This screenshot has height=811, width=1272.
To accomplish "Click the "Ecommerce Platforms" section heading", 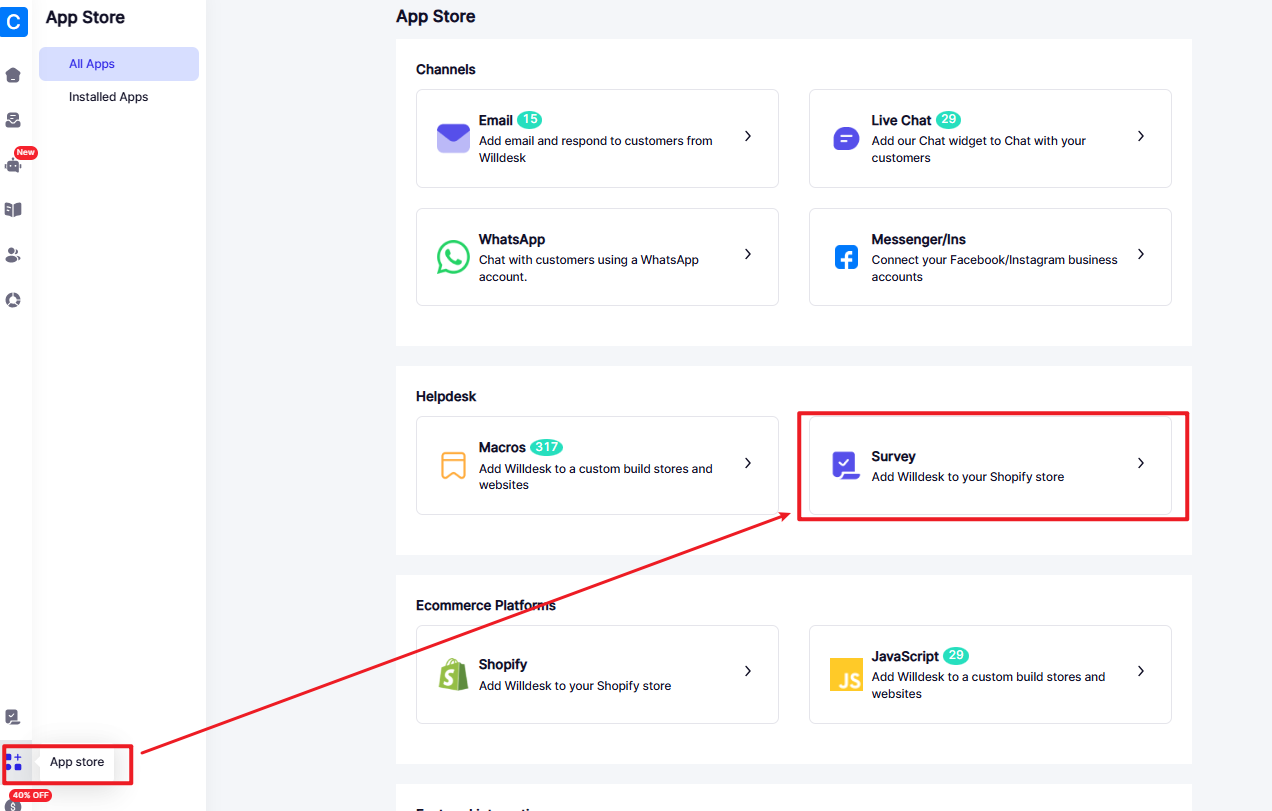I will (x=486, y=606).
